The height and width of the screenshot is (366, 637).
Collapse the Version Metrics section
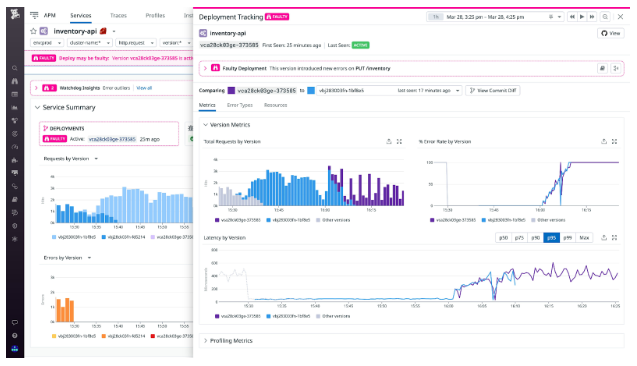(205, 125)
